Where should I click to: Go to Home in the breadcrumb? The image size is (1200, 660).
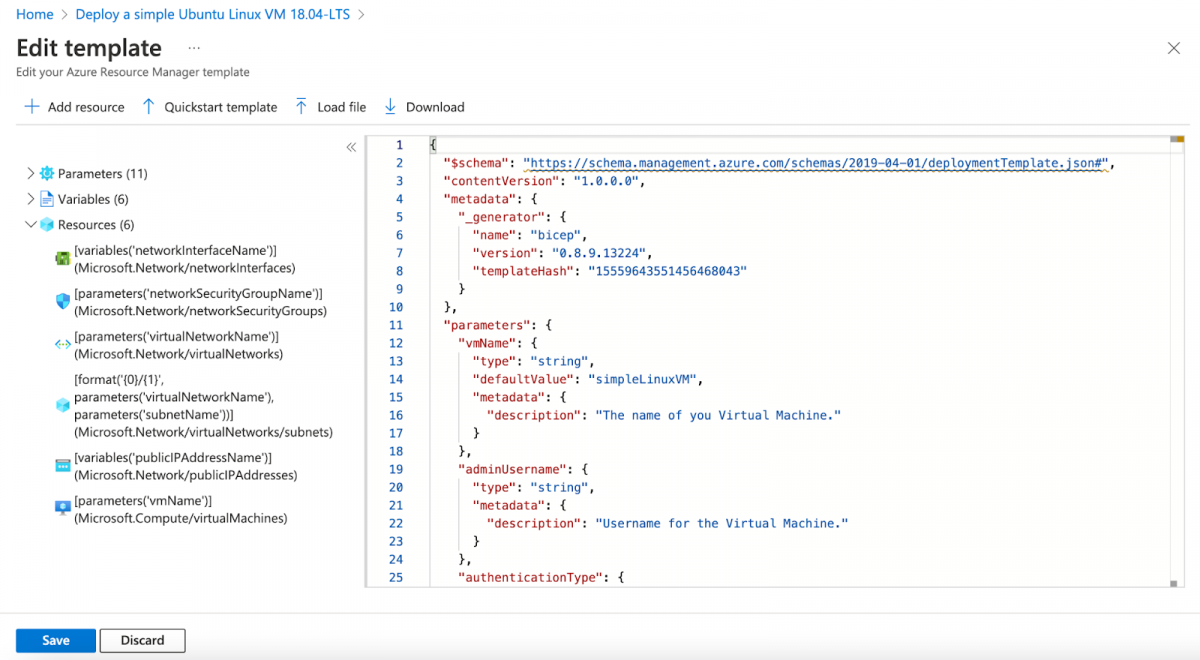tap(35, 15)
